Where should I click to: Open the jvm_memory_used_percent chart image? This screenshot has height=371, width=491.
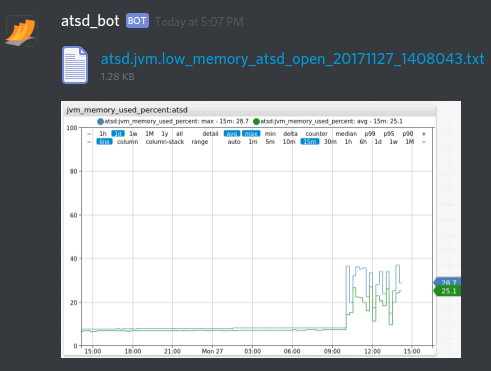tap(261, 230)
